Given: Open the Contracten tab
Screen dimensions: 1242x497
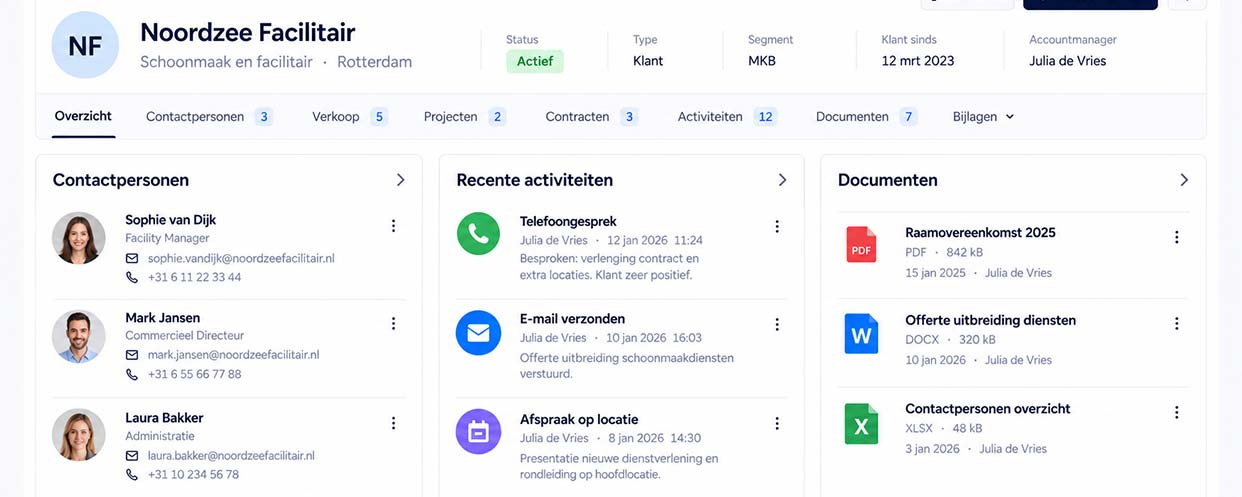Looking at the screenshot, I should 592,116.
